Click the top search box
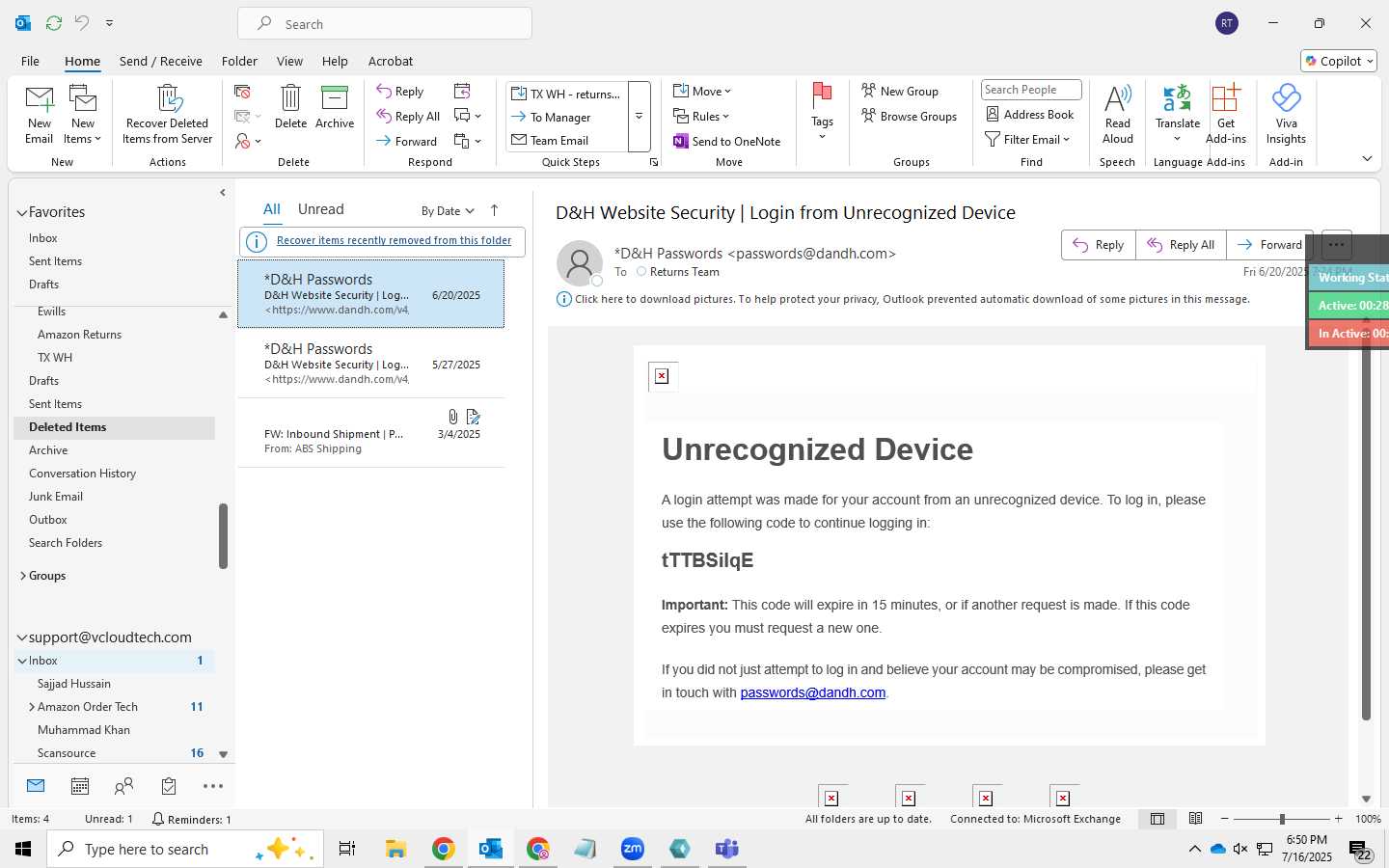Image resolution: width=1389 pixels, height=868 pixels. (385, 24)
